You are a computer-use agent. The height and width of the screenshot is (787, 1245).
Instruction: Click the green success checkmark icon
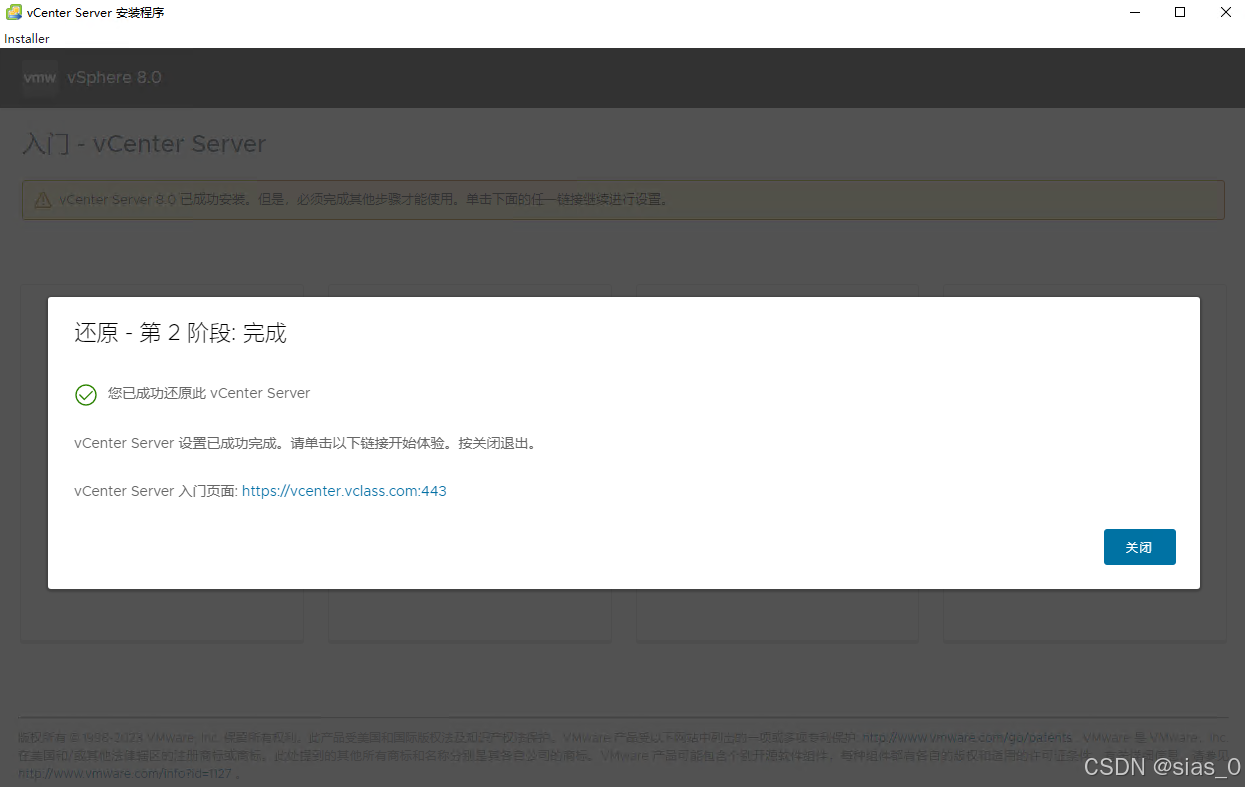(x=86, y=394)
